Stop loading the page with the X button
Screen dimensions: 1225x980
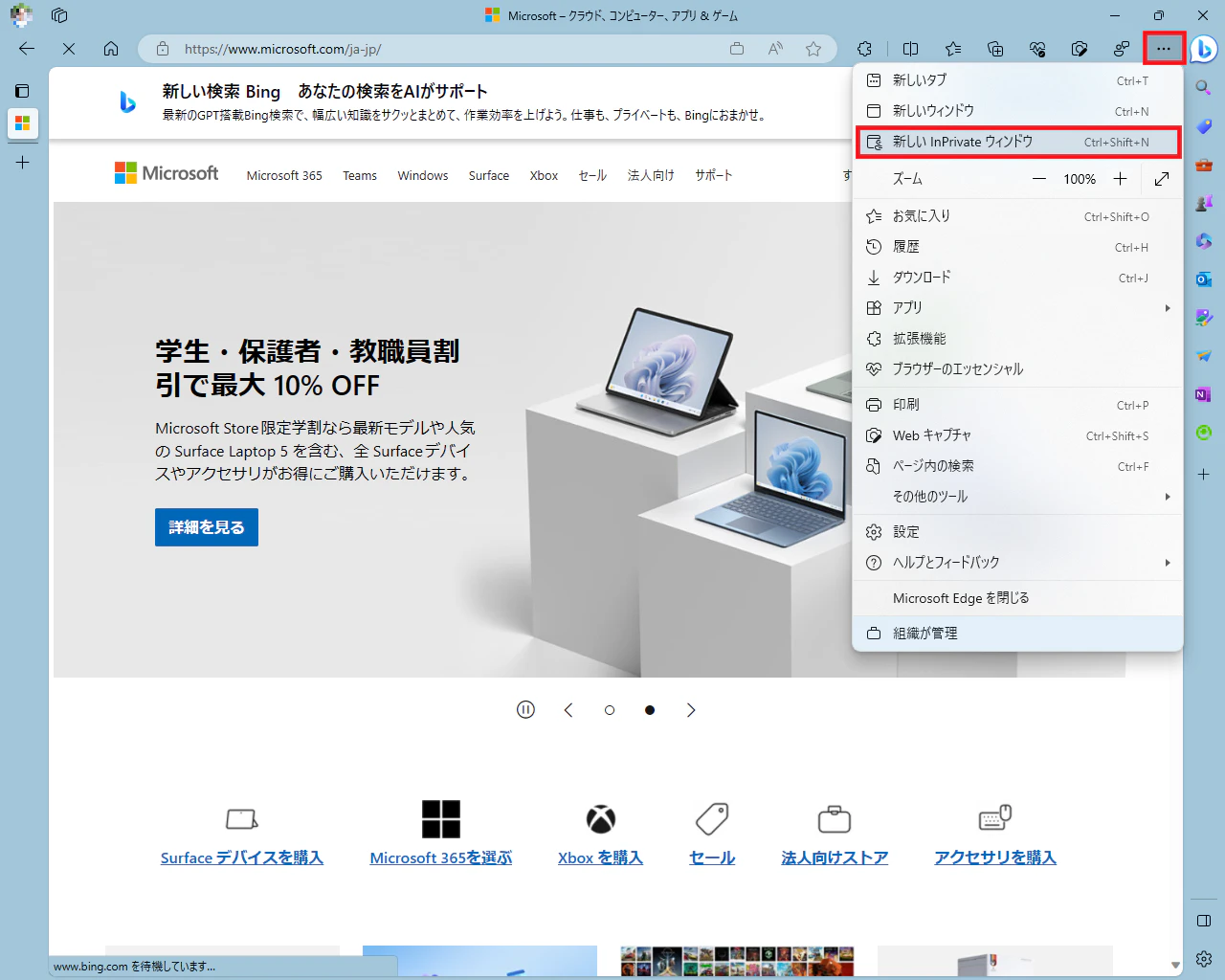pos(69,49)
